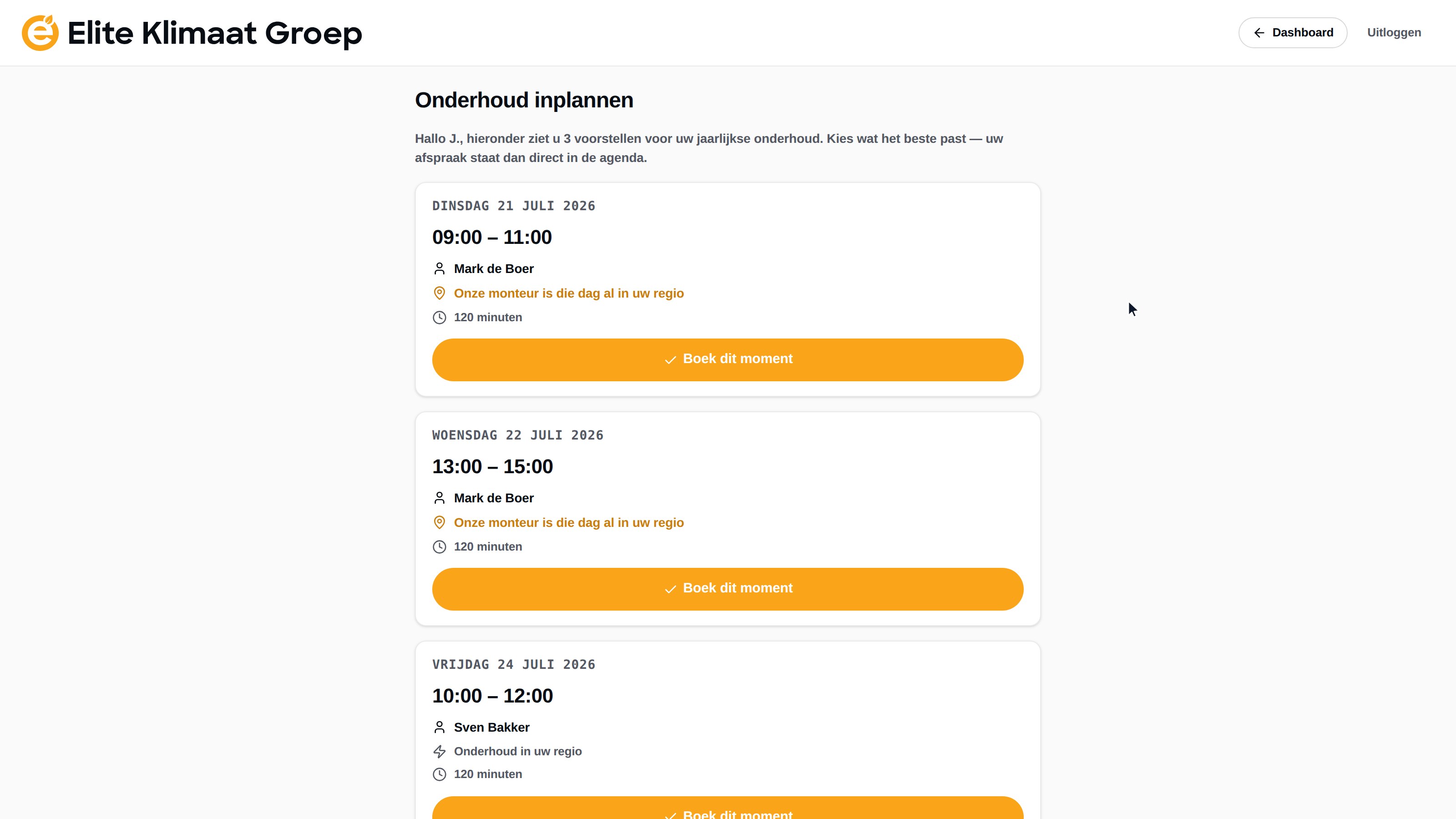Click the back arrow icon in Dashboard button
Image resolution: width=1456 pixels, height=819 pixels.
click(x=1259, y=33)
